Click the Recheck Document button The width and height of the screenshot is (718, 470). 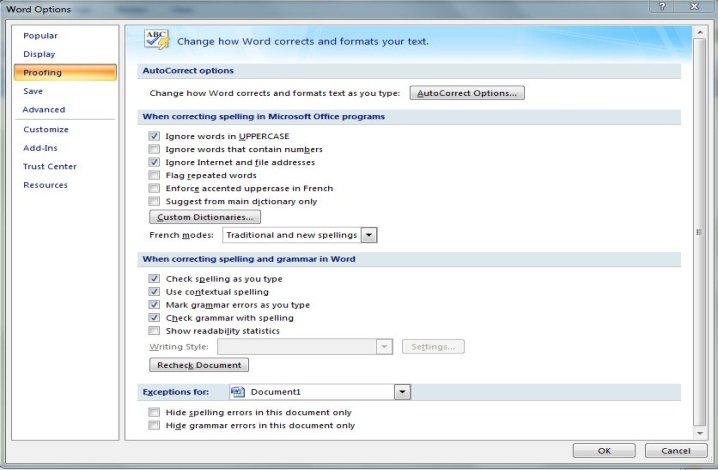coord(199,365)
